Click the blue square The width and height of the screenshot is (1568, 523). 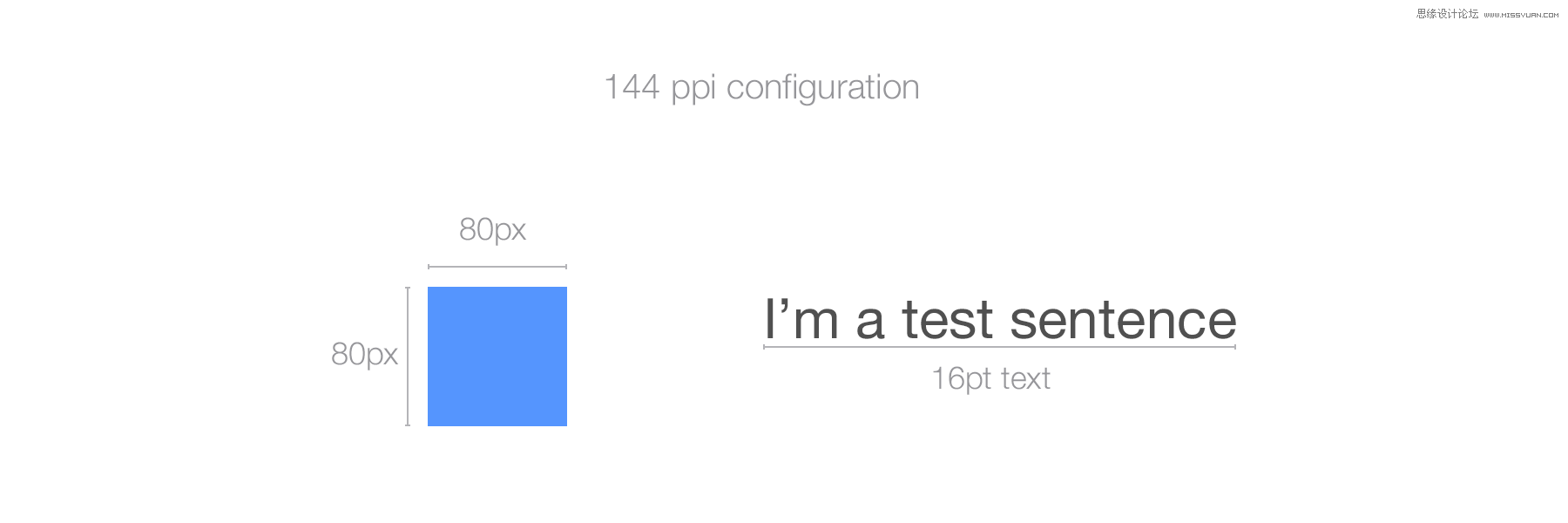497,357
